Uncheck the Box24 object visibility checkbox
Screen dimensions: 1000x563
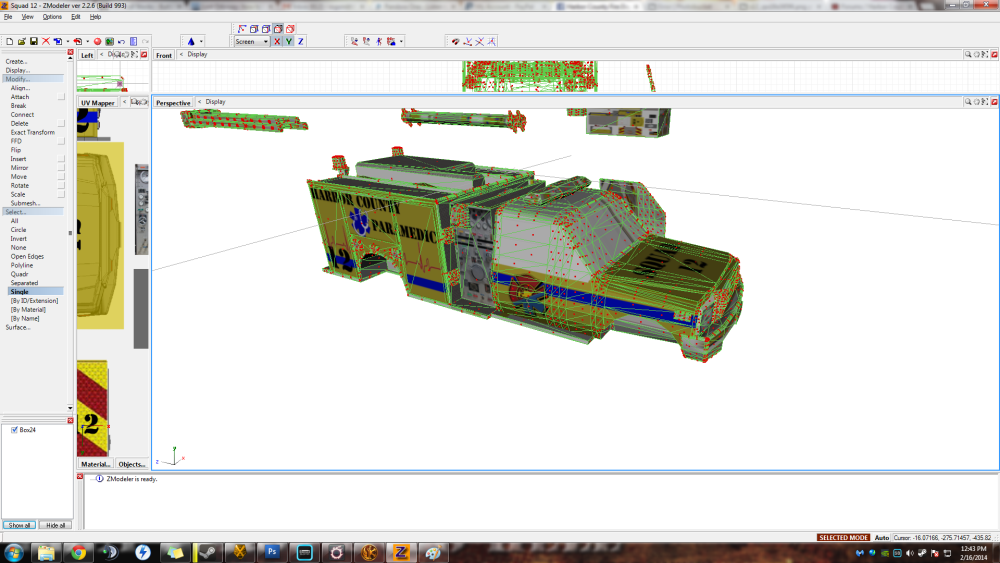click(14, 430)
